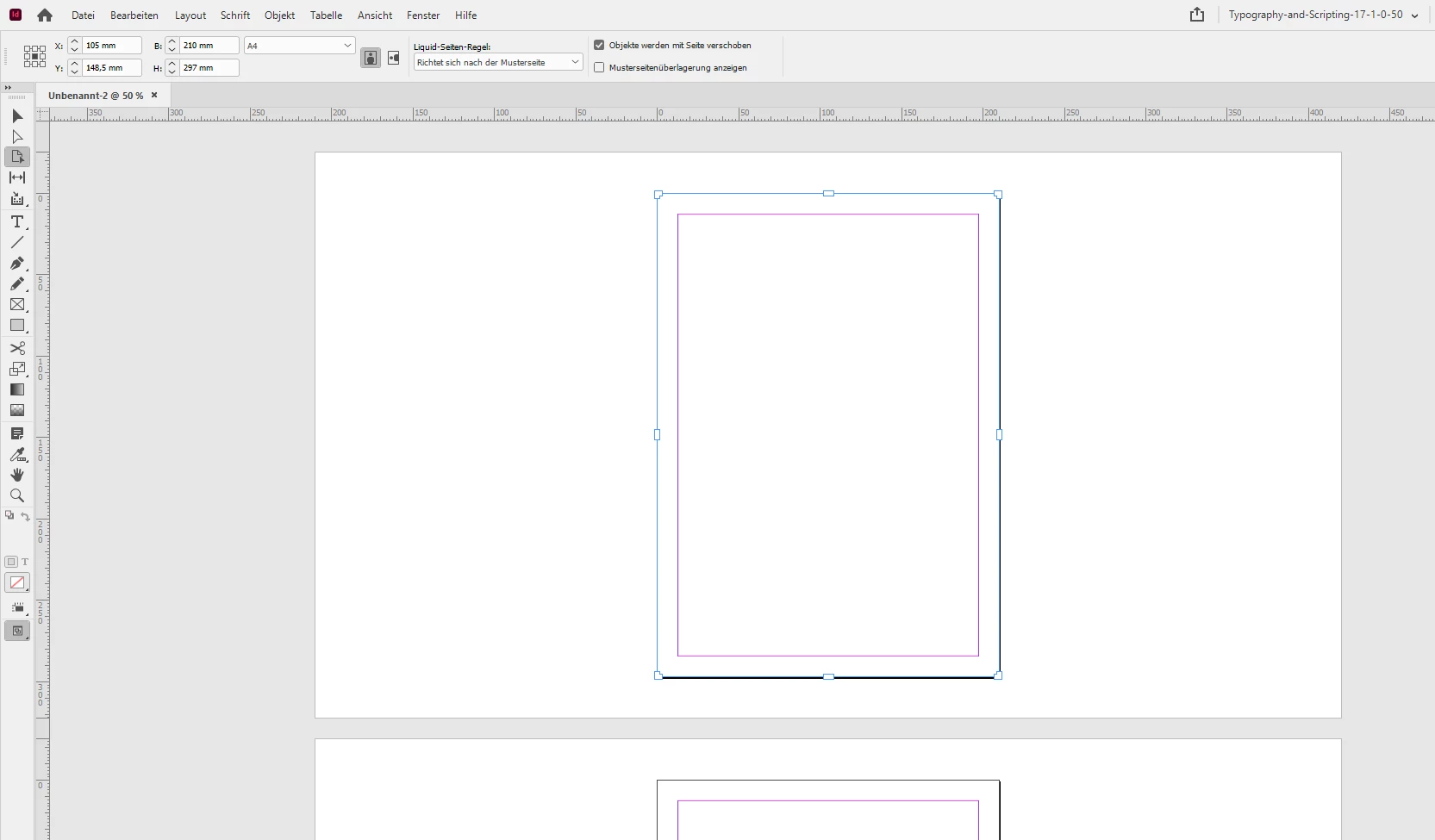Click the fill/stroke none color swatch
Image resolution: width=1435 pixels, height=840 pixels.
pyautogui.click(x=17, y=583)
